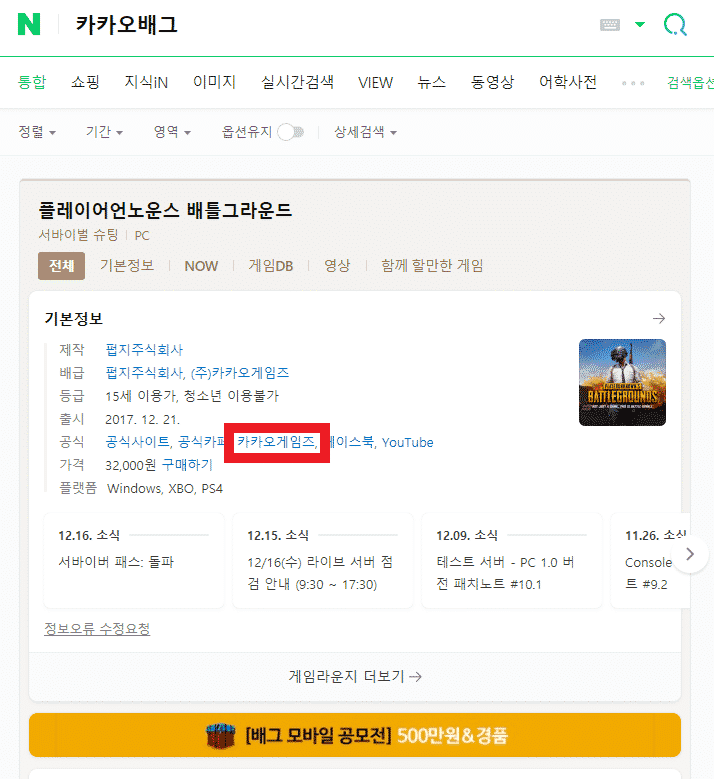714x779 pixels.
Task: Select the 영상 game tab
Action: tap(337, 266)
